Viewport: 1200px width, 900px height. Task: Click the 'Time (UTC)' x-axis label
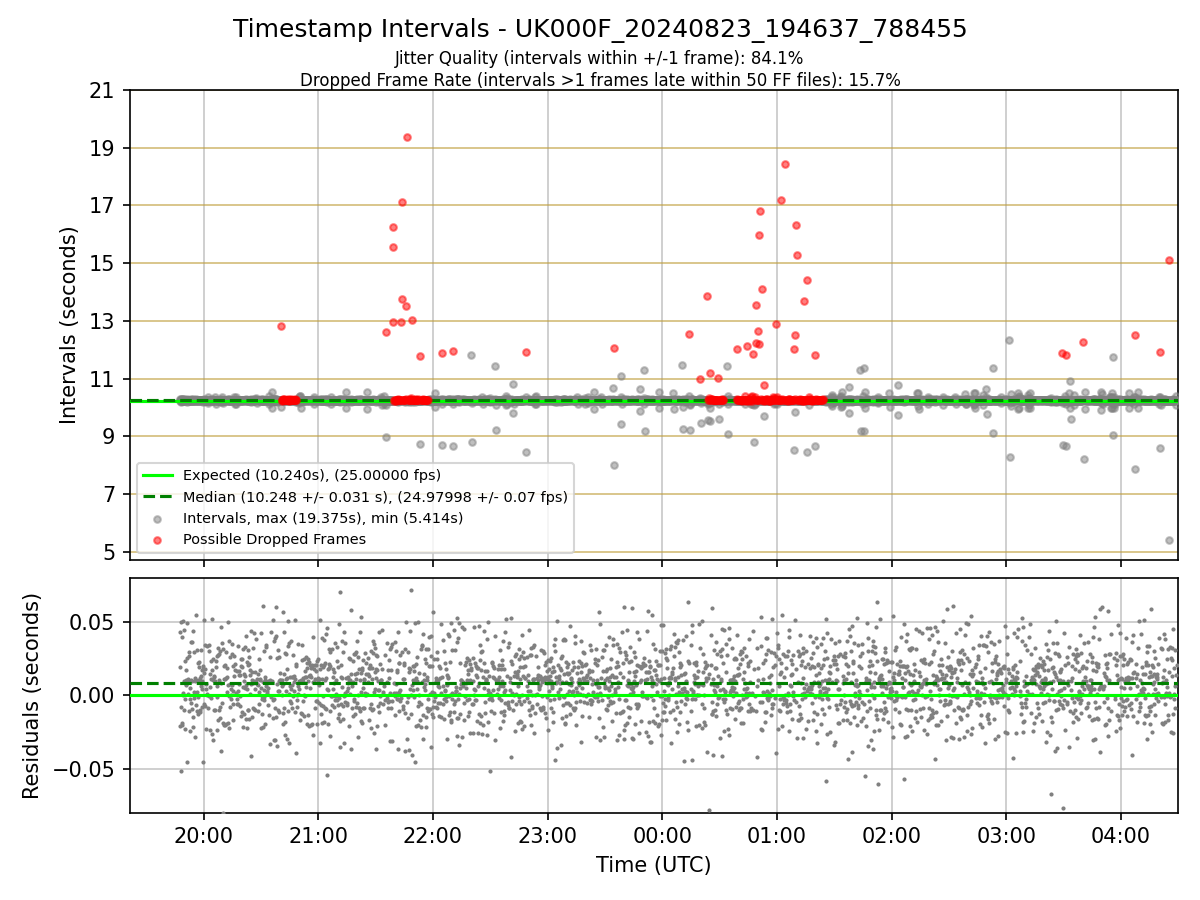click(x=653, y=865)
